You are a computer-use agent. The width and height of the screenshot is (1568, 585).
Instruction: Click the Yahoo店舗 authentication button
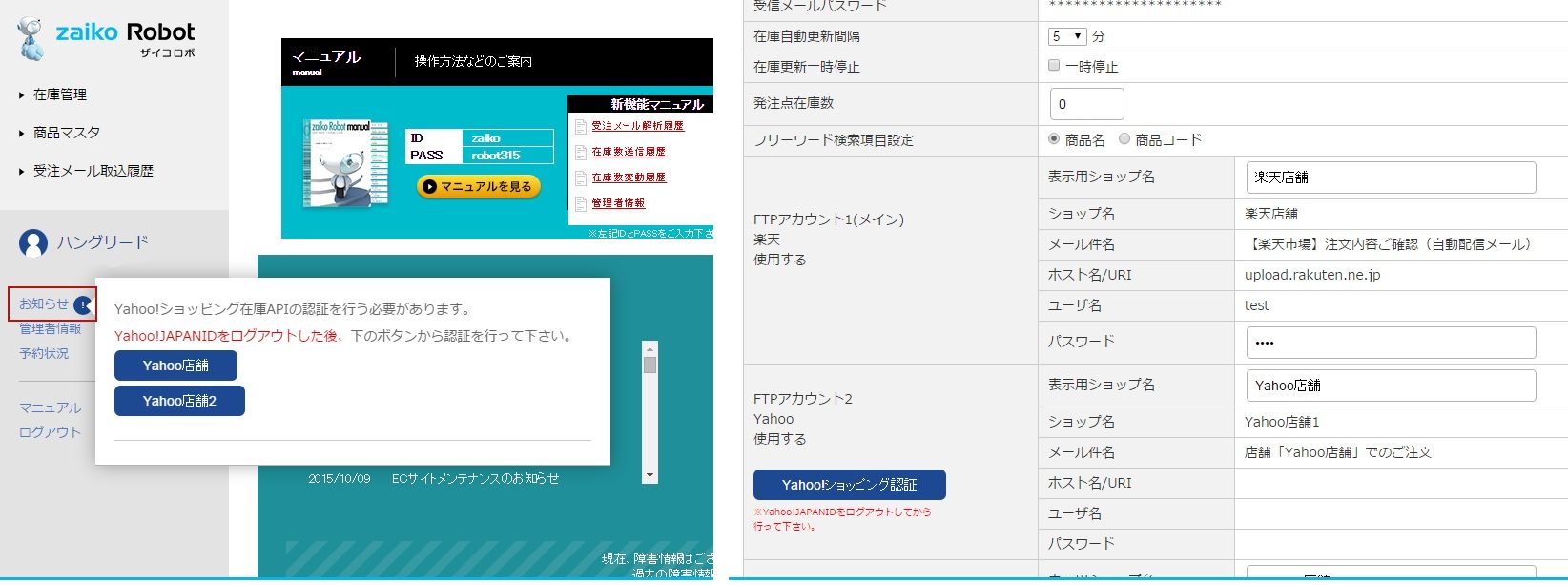point(175,366)
